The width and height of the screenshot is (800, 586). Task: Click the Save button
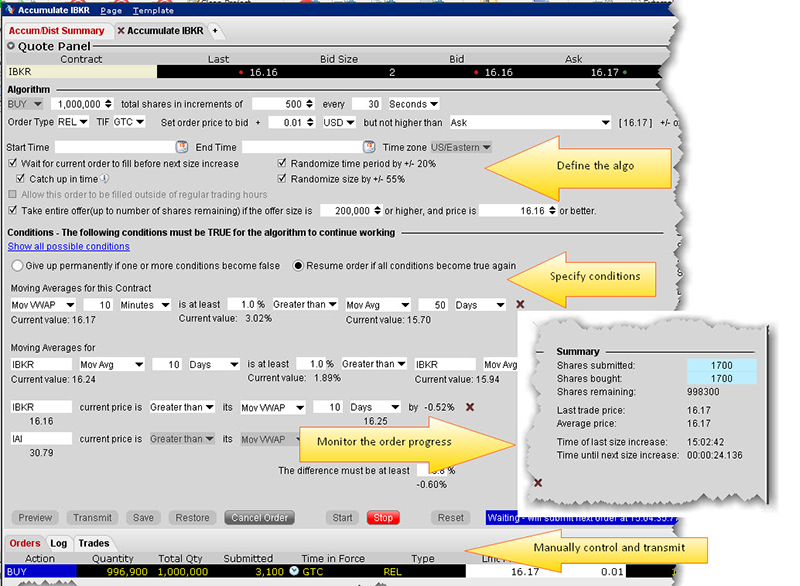pyautogui.click(x=143, y=518)
